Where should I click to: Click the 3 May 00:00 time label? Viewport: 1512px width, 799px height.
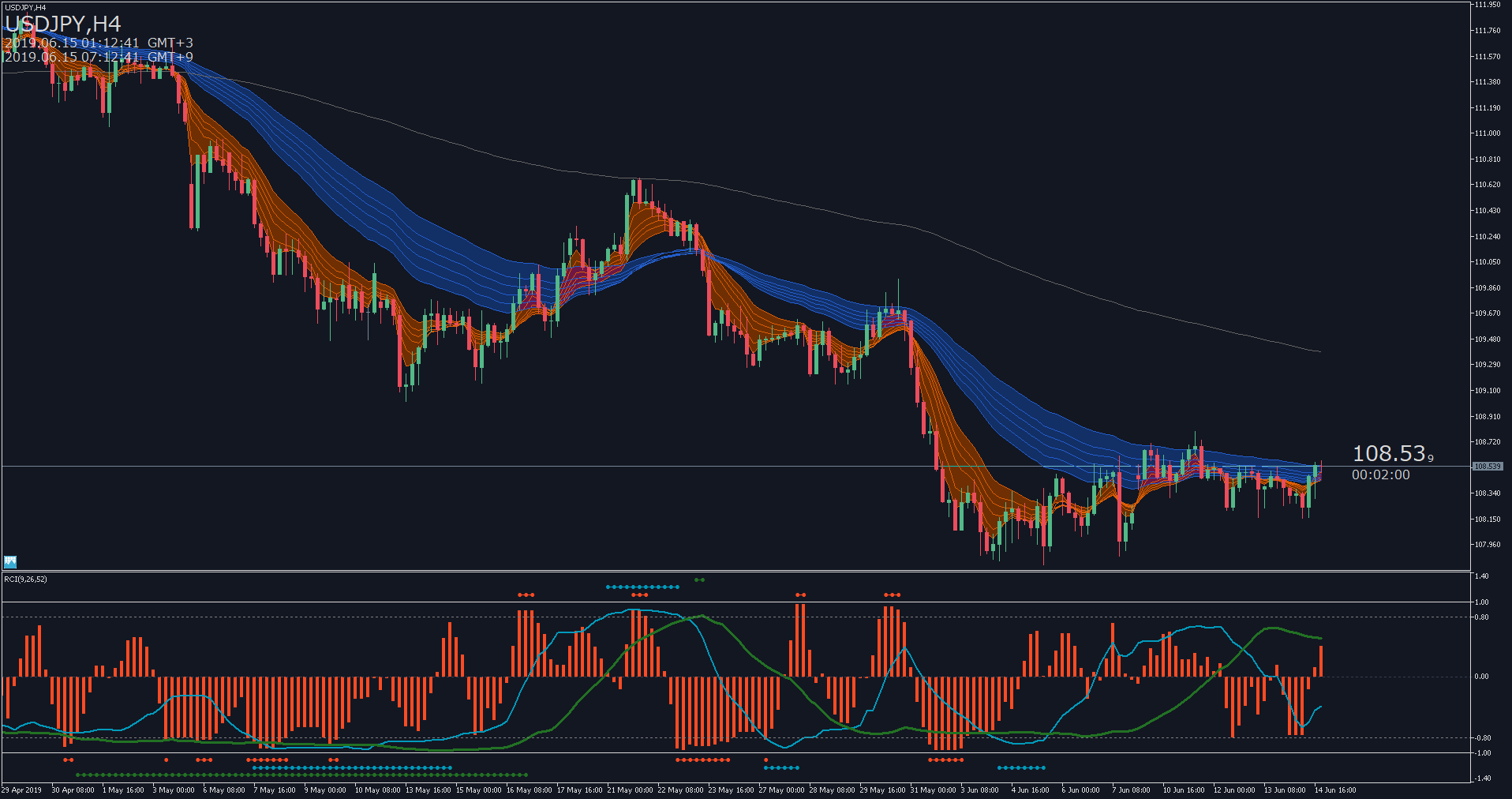coord(174,790)
